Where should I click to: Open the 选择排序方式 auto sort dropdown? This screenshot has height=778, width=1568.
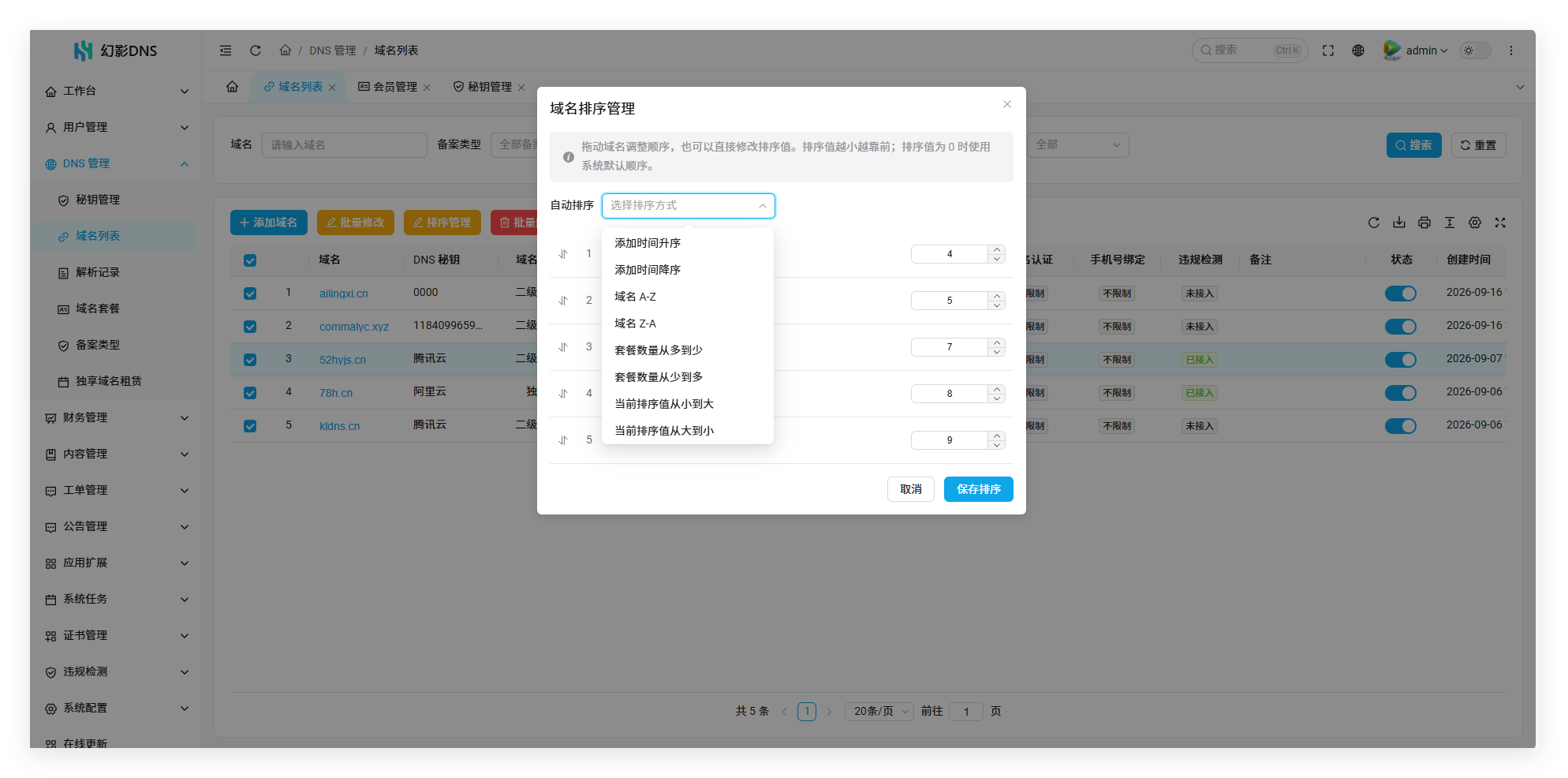point(688,206)
